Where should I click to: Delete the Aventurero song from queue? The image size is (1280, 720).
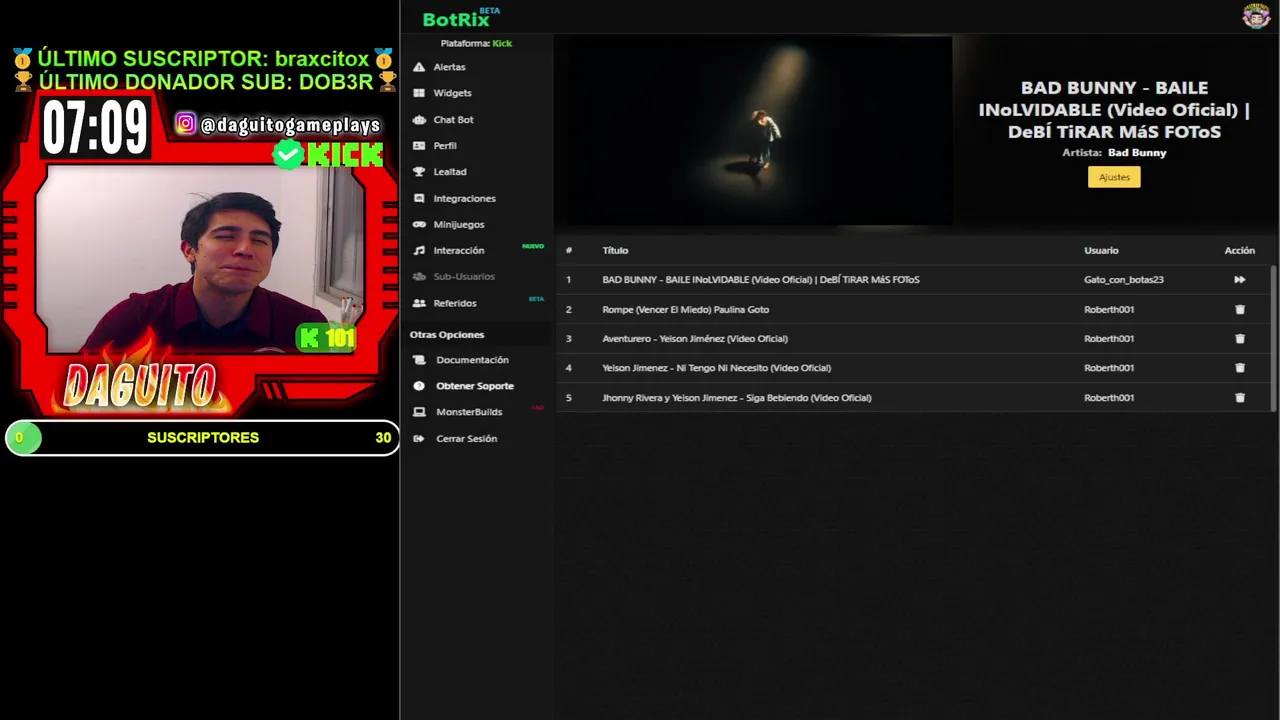click(1240, 339)
